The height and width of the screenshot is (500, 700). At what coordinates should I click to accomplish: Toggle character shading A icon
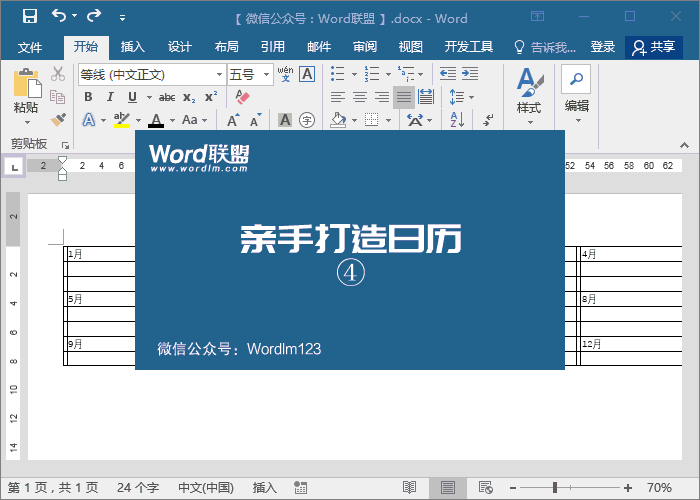point(285,120)
